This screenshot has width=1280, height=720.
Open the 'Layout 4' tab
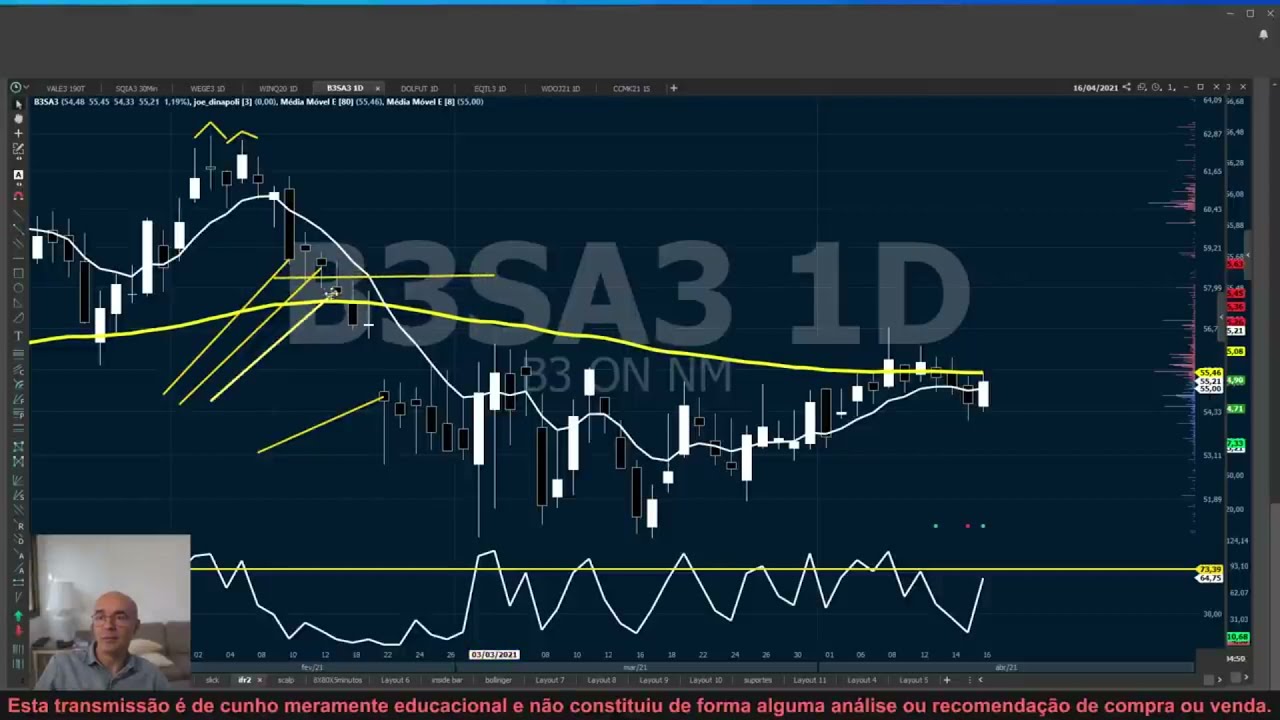(861, 680)
